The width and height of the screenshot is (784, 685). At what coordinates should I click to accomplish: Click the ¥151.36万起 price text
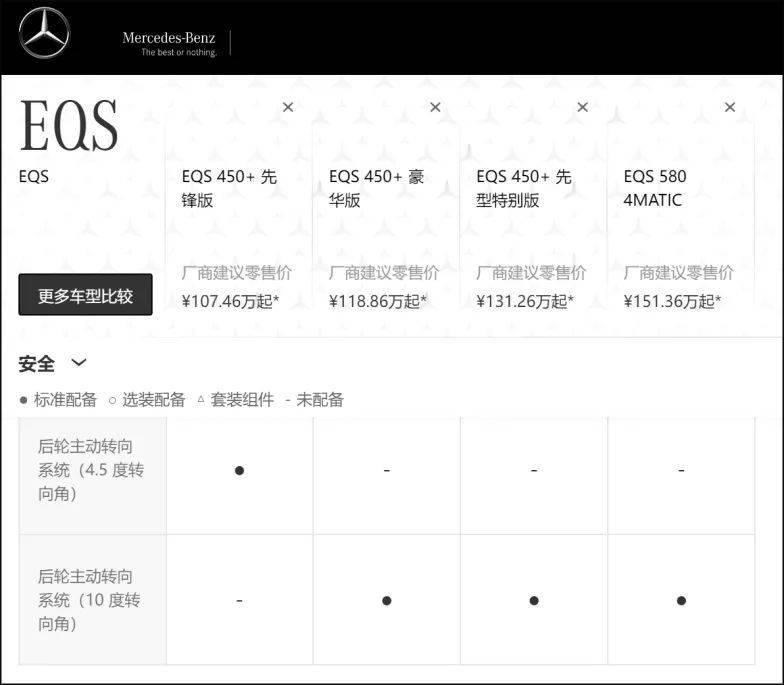click(672, 300)
